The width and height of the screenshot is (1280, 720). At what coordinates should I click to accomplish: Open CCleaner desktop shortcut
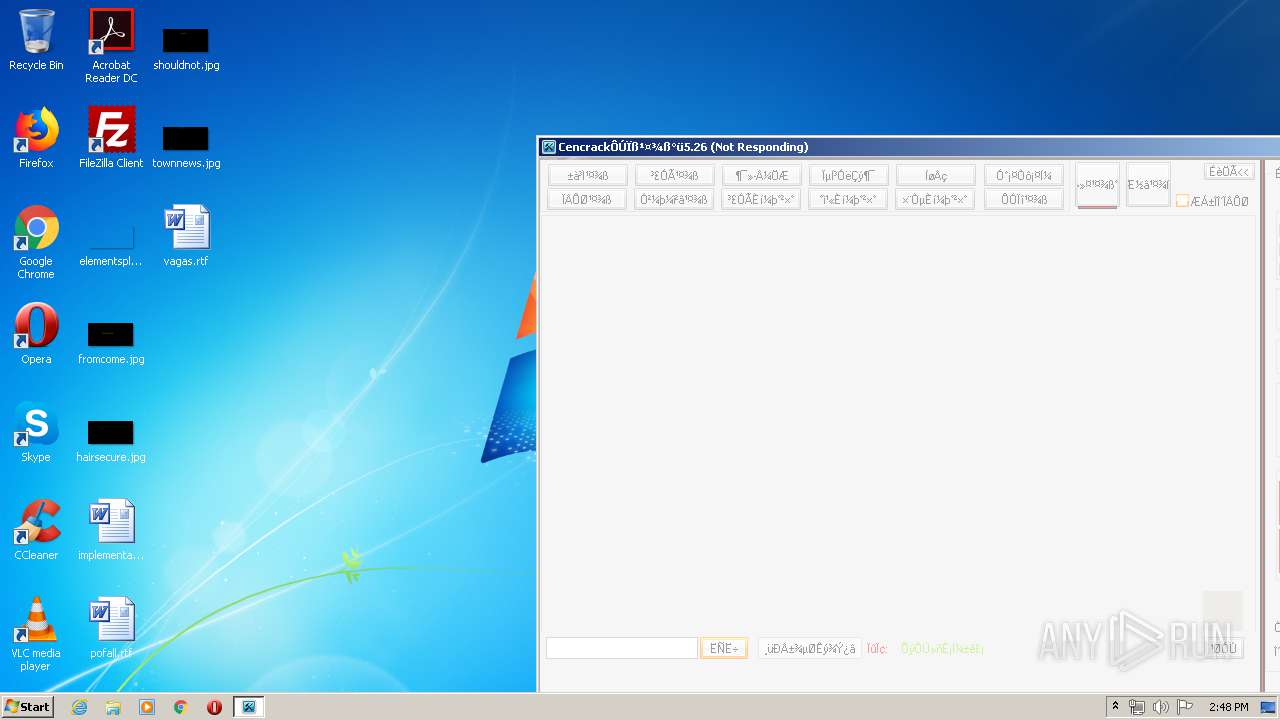tap(36, 530)
